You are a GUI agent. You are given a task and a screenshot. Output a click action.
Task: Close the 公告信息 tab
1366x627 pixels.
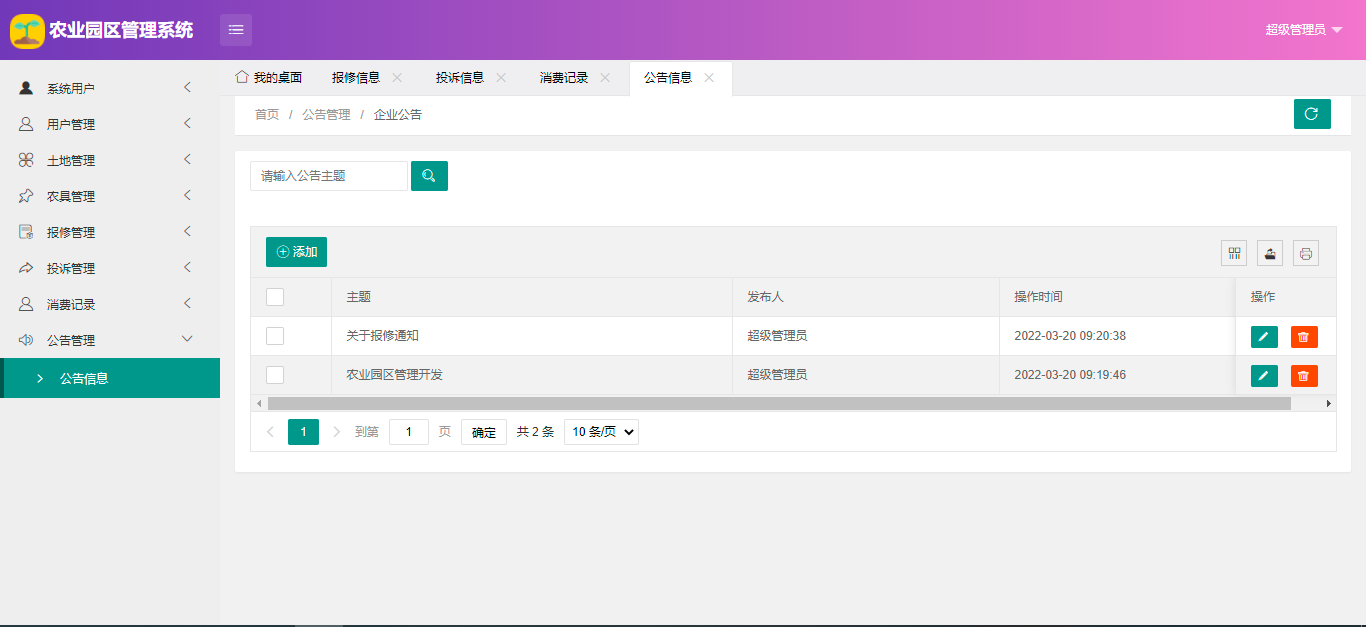click(x=709, y=78)
